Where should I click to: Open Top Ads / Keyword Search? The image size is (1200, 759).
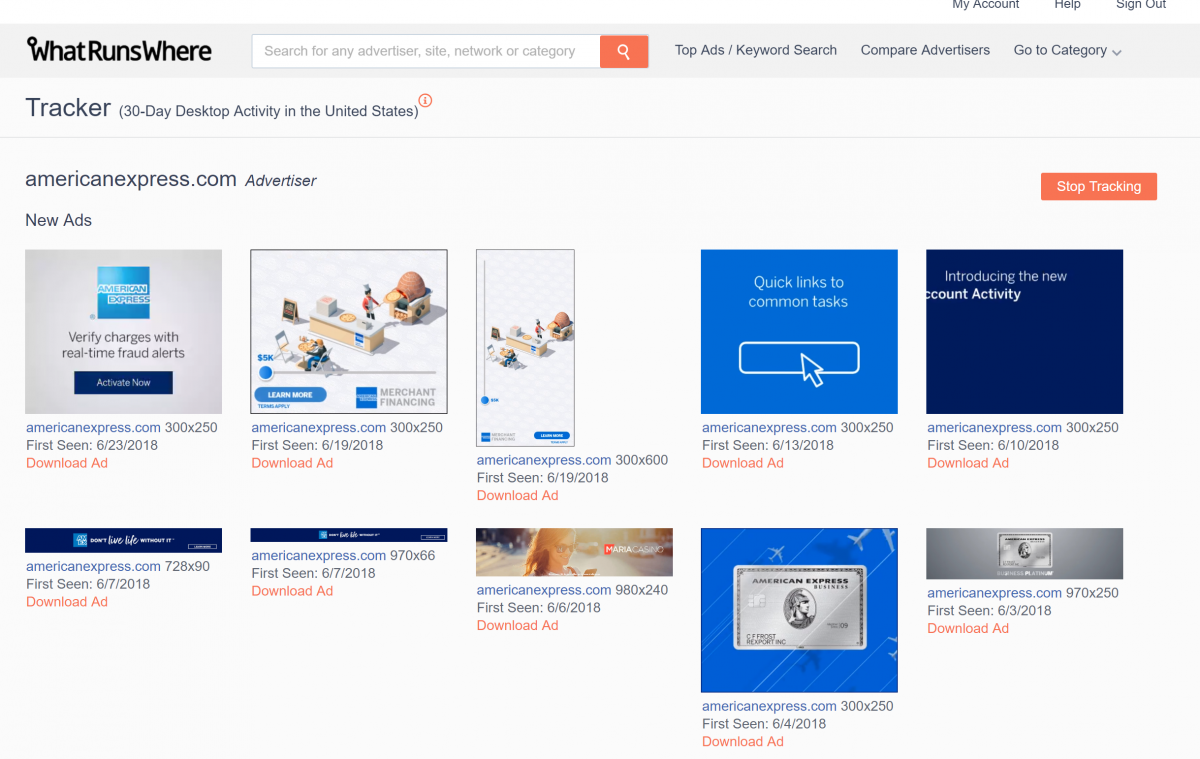(x=755, y=50)
